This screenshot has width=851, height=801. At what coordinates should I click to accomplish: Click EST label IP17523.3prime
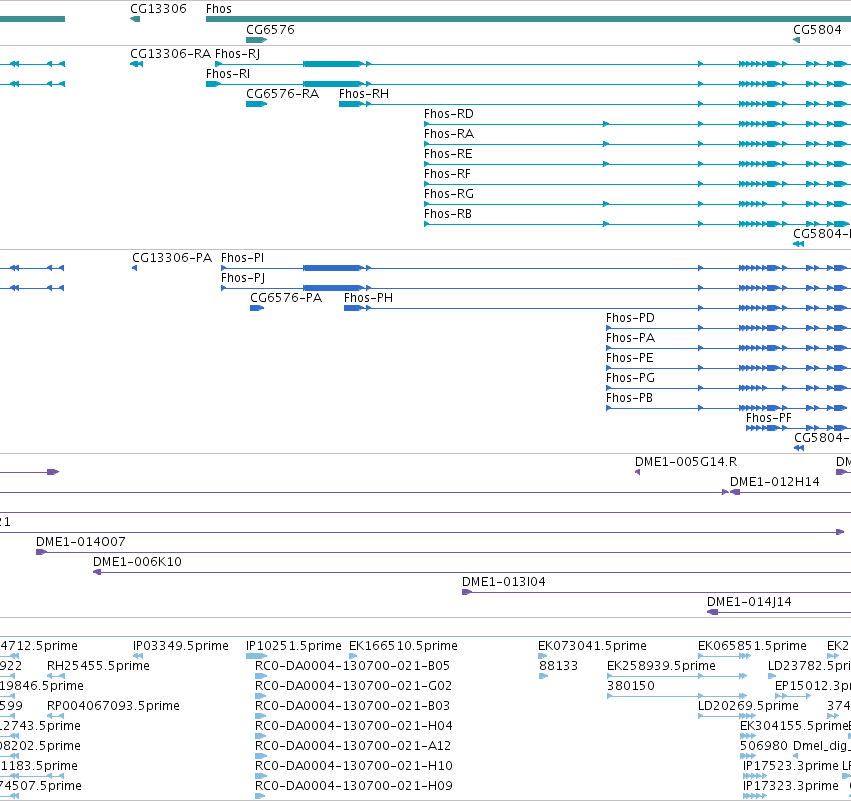point(790,767)
